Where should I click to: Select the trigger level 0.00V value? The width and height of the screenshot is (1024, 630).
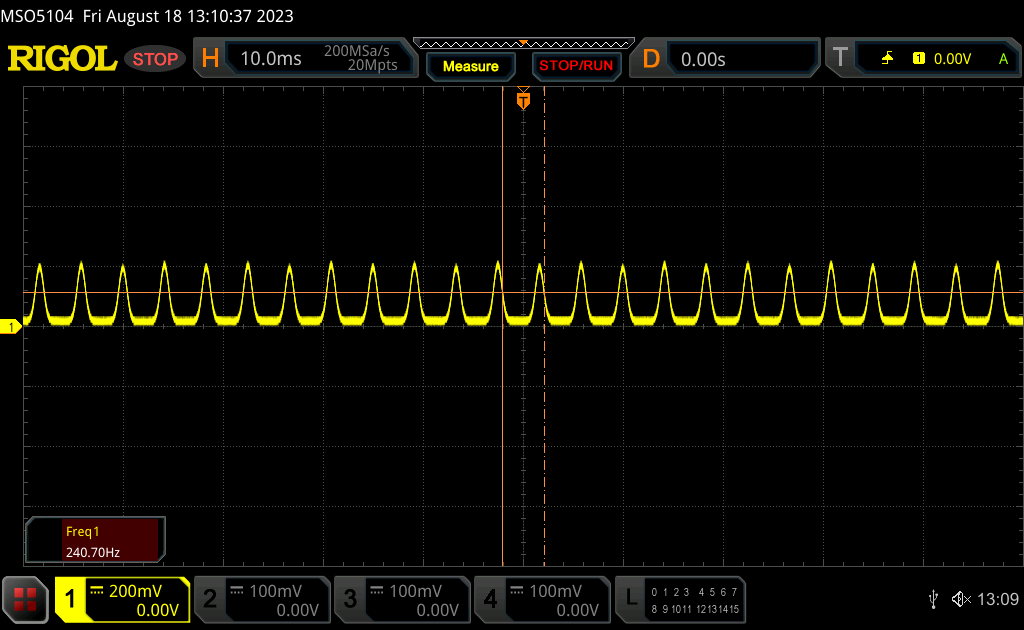[x=952, y=59]
